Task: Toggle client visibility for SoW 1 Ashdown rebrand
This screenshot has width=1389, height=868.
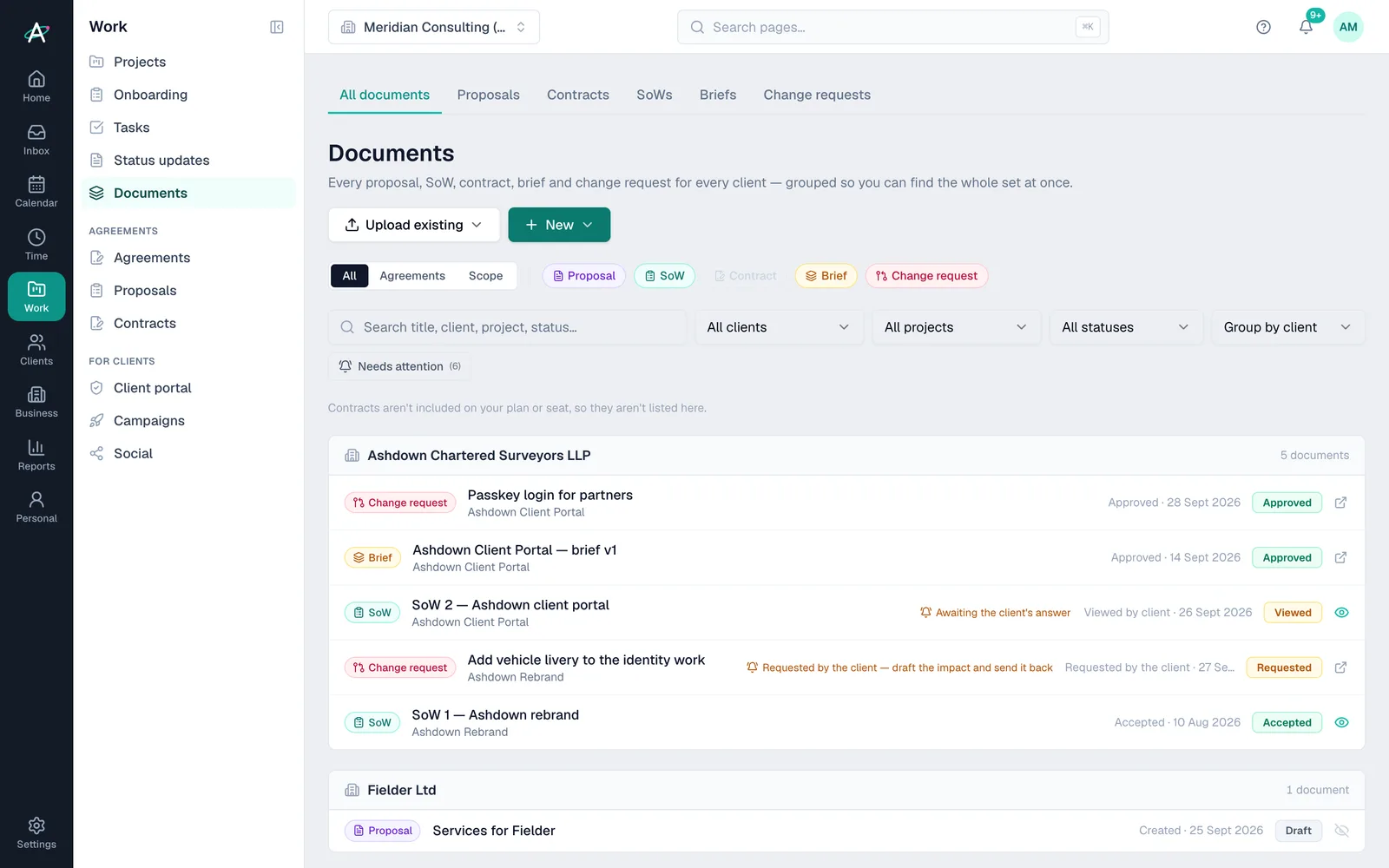Action: click(x=1341, y=722)
